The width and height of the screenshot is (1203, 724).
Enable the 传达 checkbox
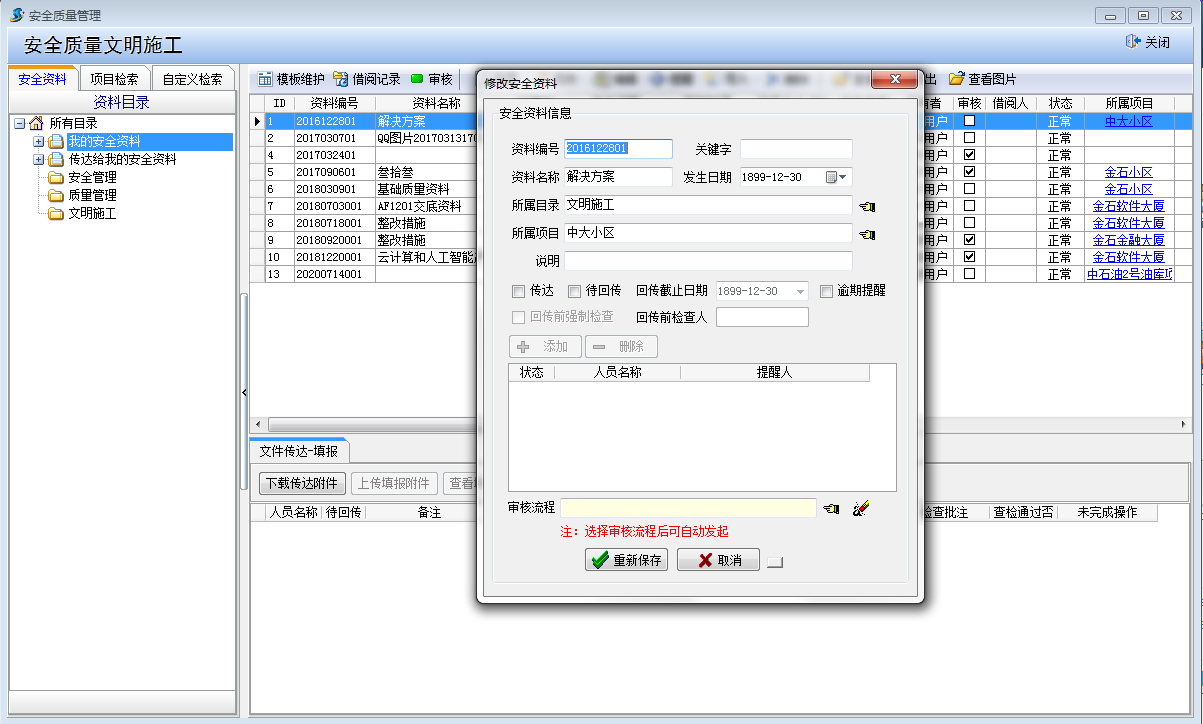[x=518, y=292]
